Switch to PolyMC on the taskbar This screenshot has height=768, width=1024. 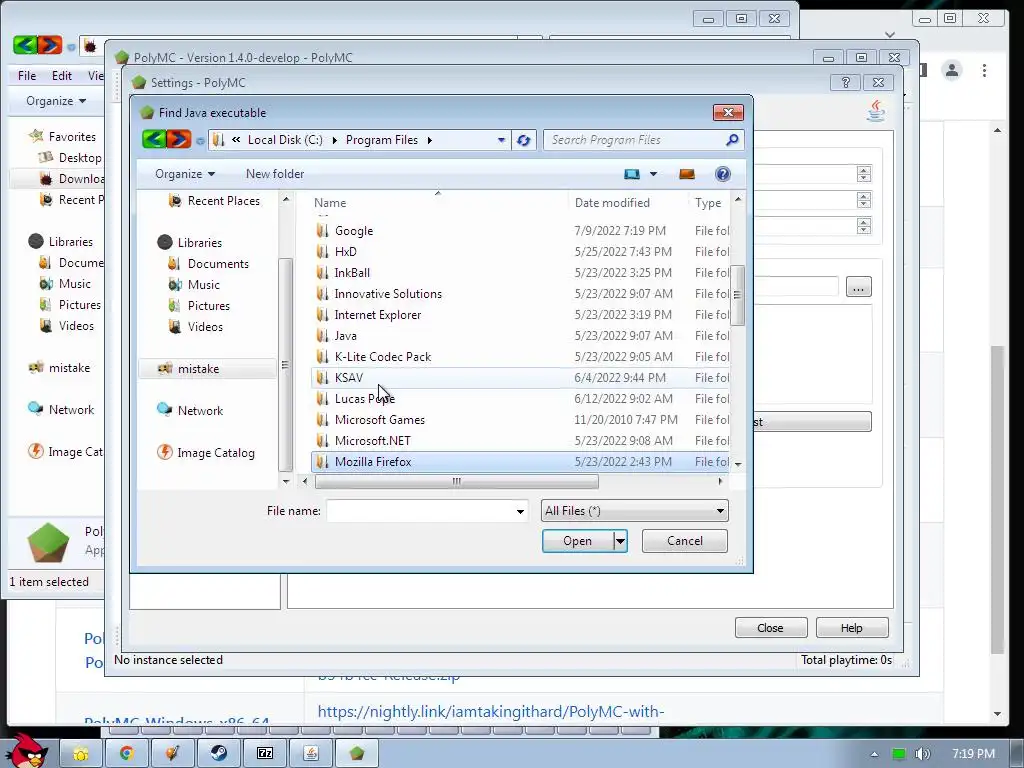point(357,753)
